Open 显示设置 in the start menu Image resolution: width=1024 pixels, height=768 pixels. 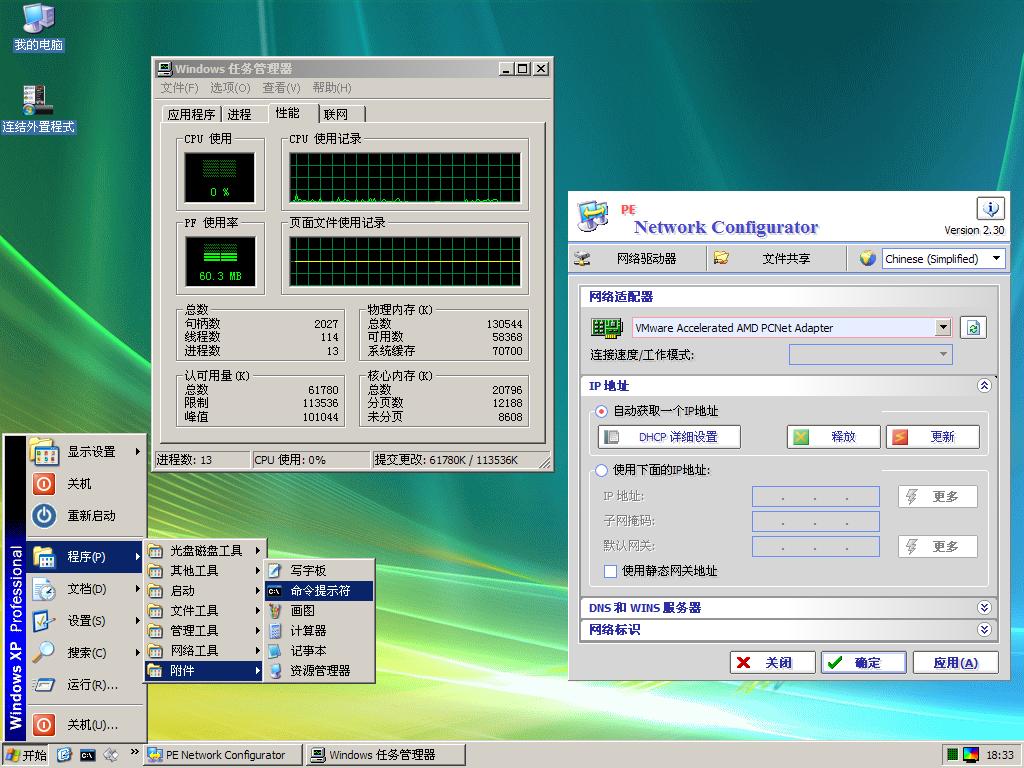point(86,452)
